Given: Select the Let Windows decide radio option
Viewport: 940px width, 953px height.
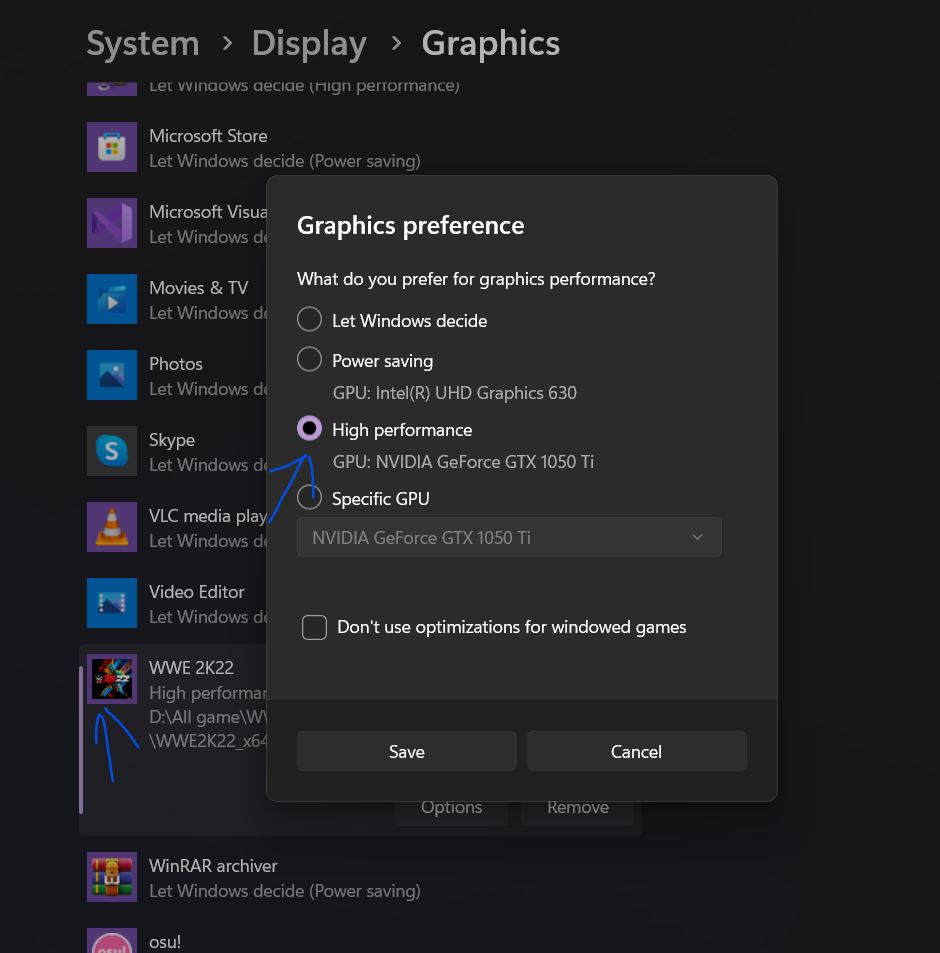Looking at the screenshot, I should coord(309,320).
